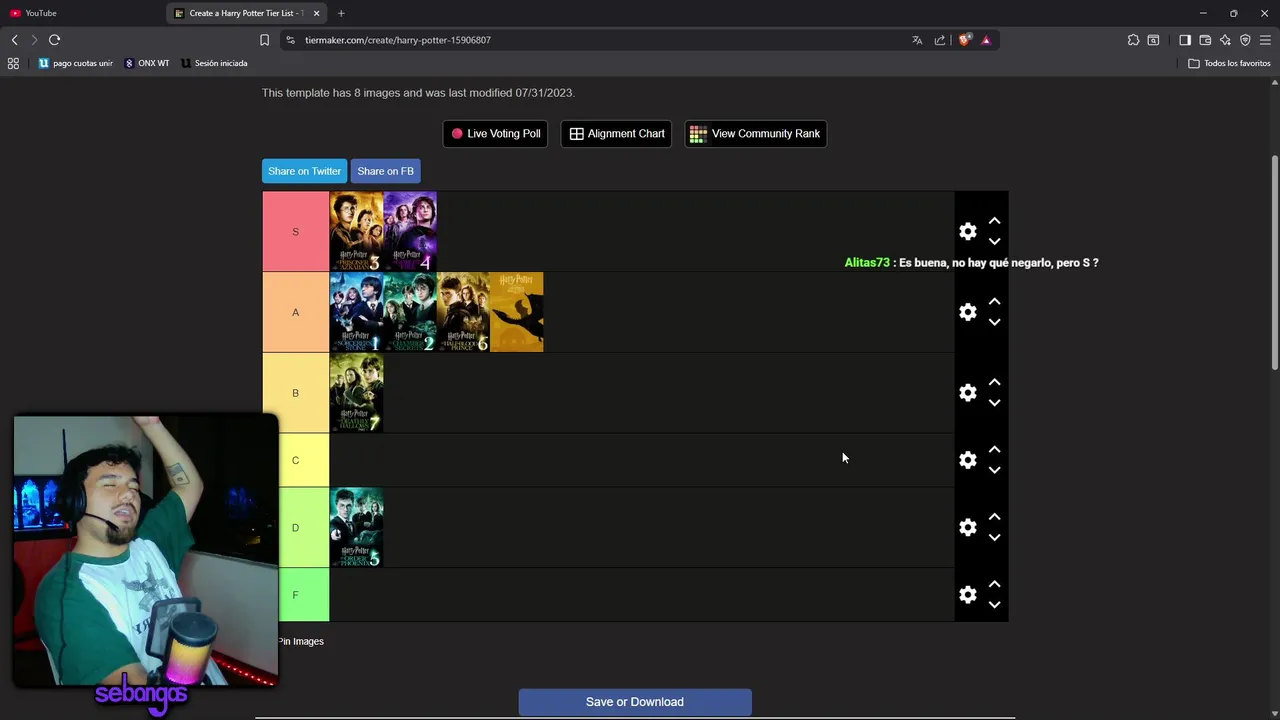Screen dimensions: 1280x720
Task: Move C tier row up arrow
Action: [994, 450]
